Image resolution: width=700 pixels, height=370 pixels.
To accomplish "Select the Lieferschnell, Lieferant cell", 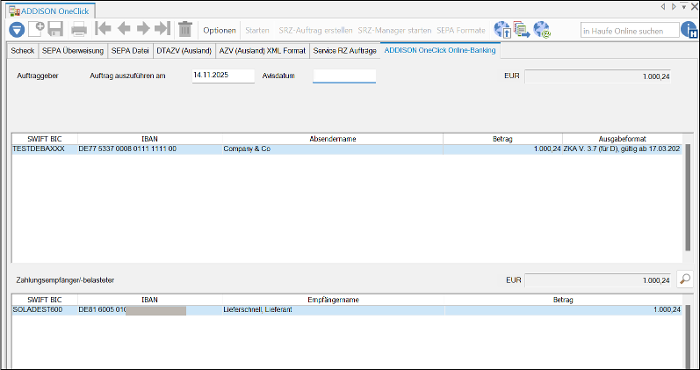I will [333, 310].
